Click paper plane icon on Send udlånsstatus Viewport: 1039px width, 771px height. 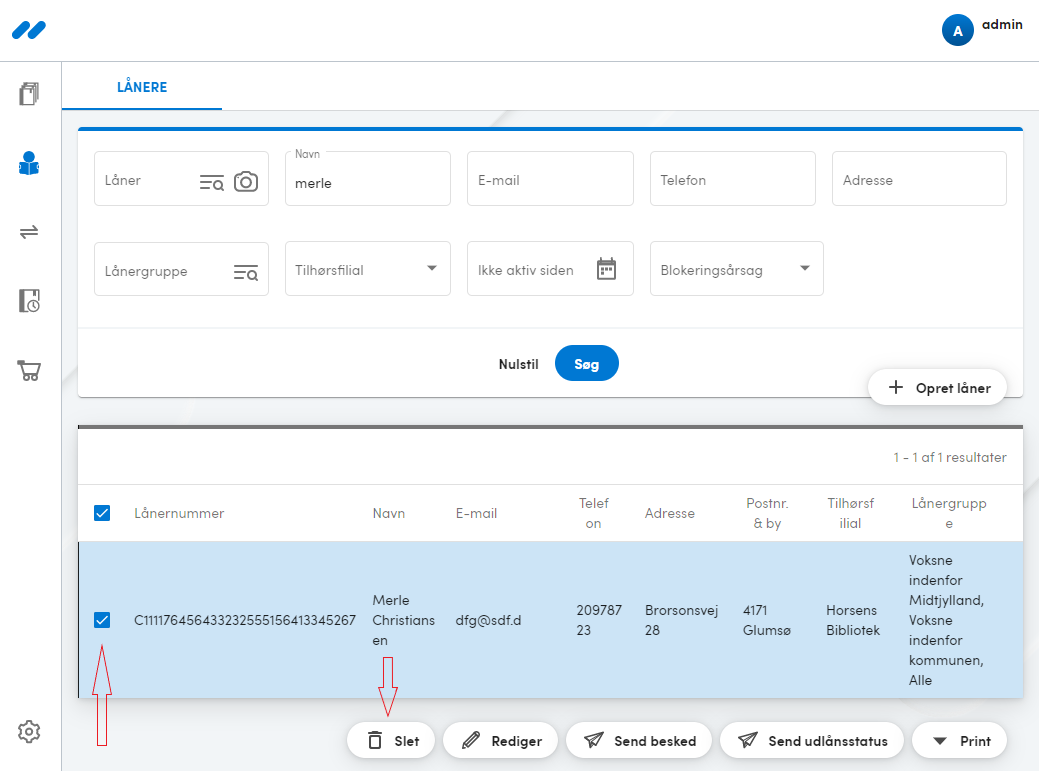(747, 740)
